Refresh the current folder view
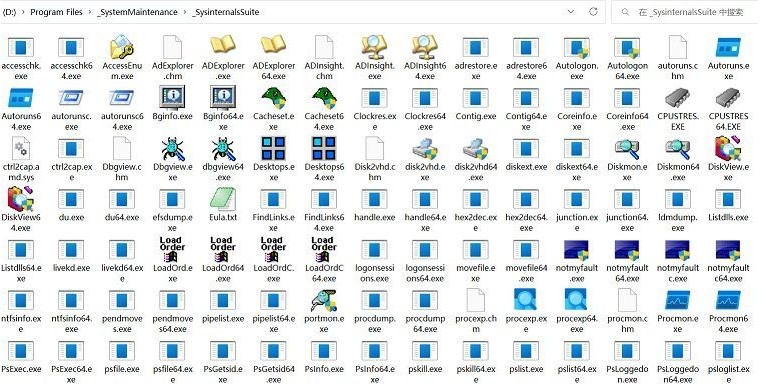The height and width of the screenshot is (384, 766). coord(593,12)
